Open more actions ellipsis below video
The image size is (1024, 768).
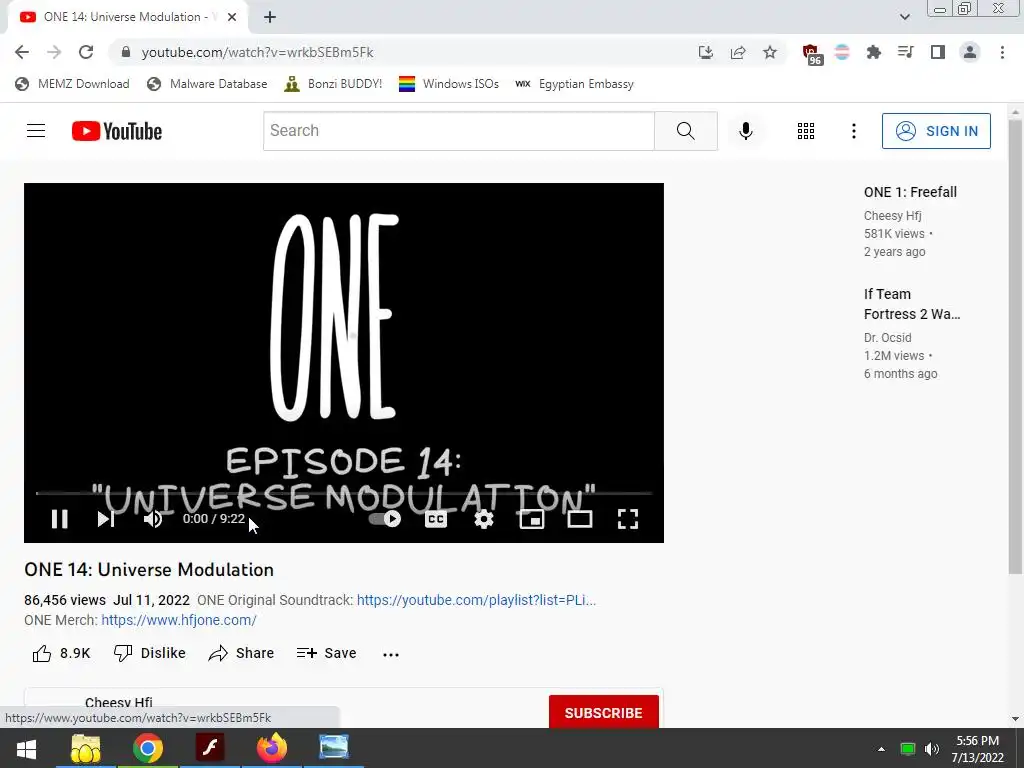391,654
